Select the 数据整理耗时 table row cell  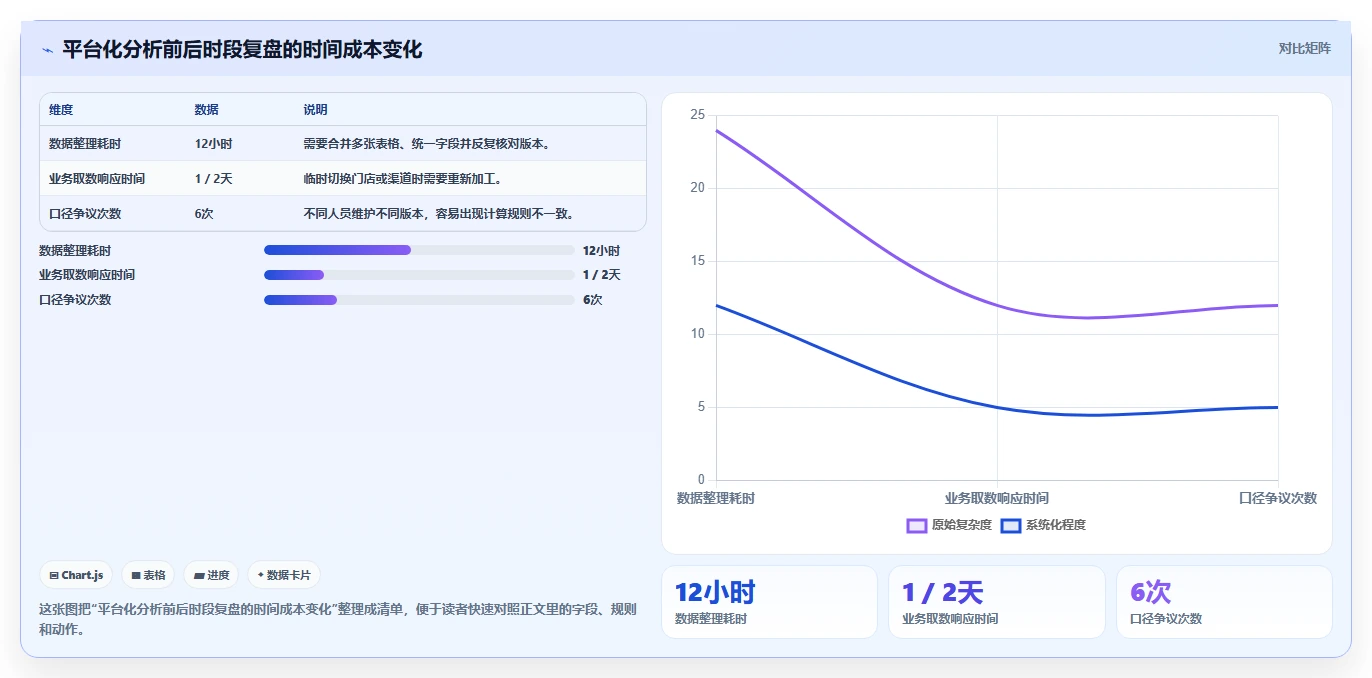pyautogui.click(x=85, y=144)
